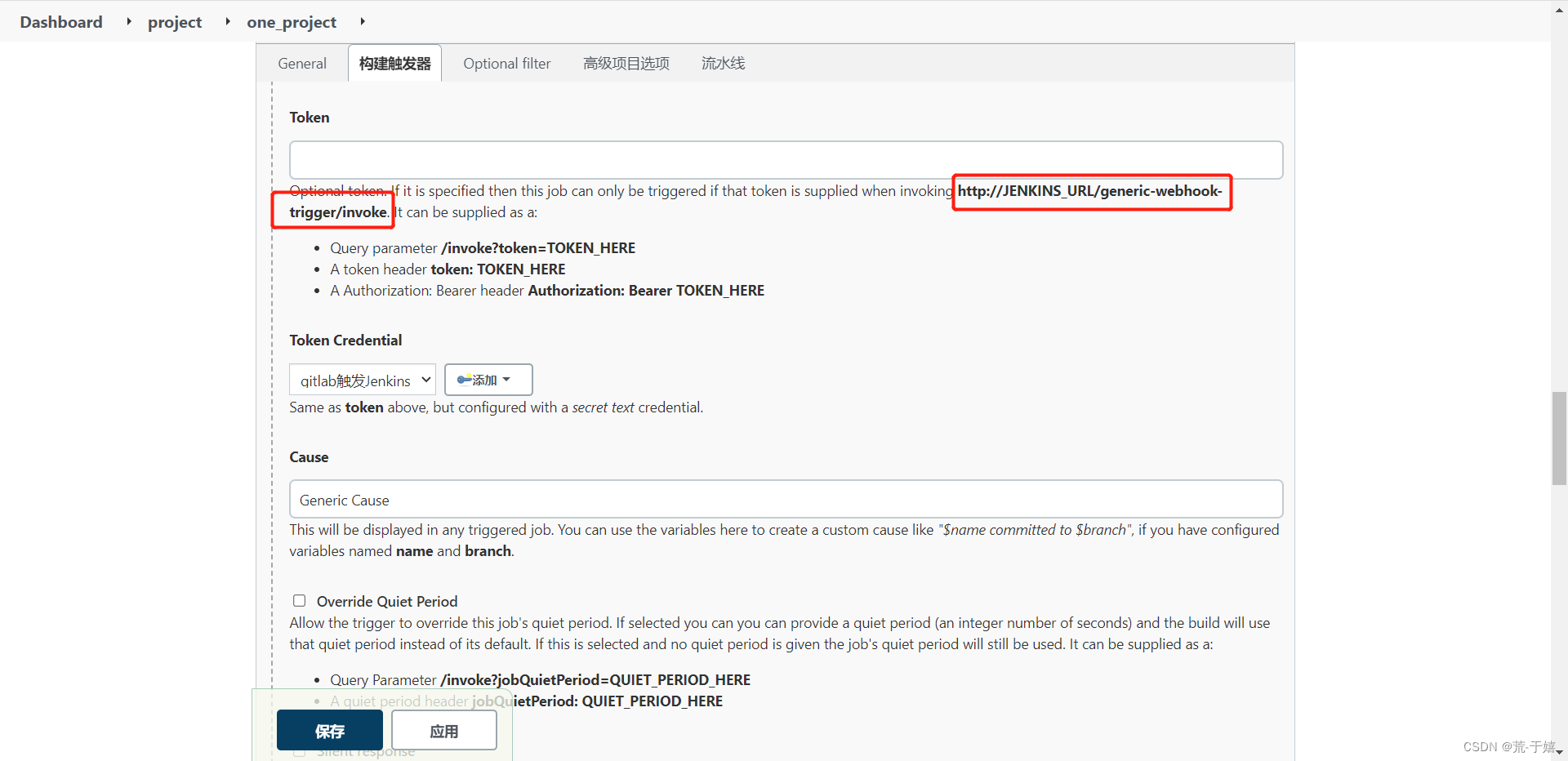Open the Token Credential dropdown
Image resolution: width=1568 pixels, height=761 pixels.
coord(363,380)
